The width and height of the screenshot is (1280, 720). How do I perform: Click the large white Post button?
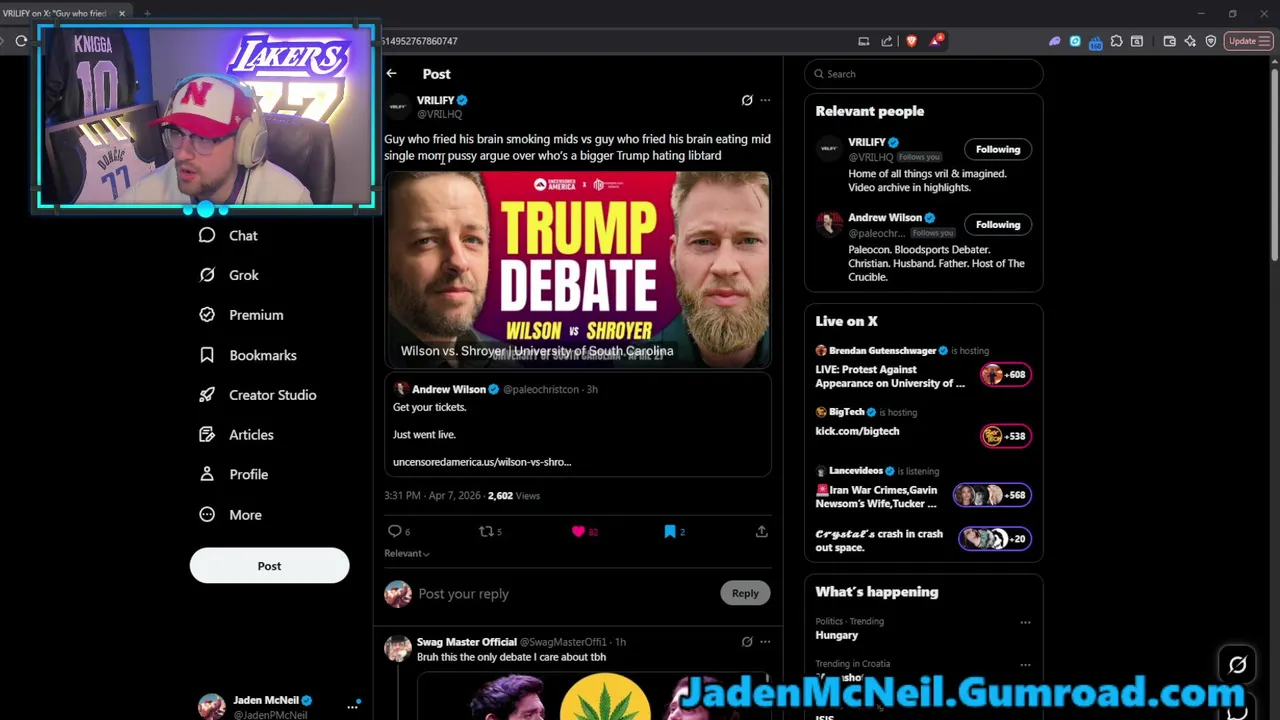tap(269, 566)
